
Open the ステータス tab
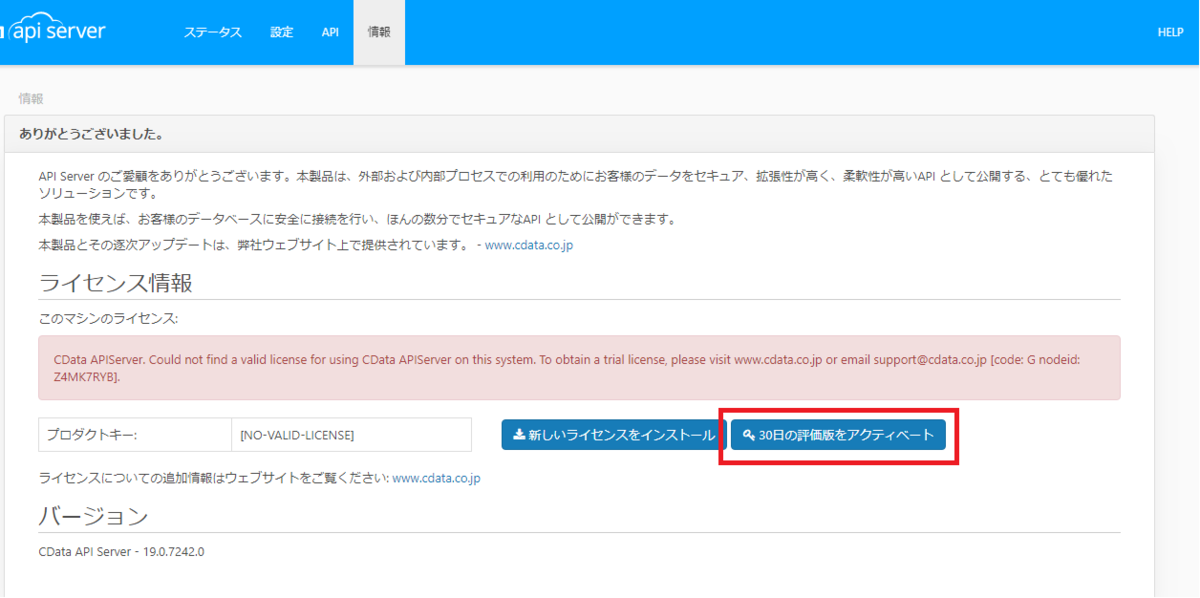click(x=212, y=32)
